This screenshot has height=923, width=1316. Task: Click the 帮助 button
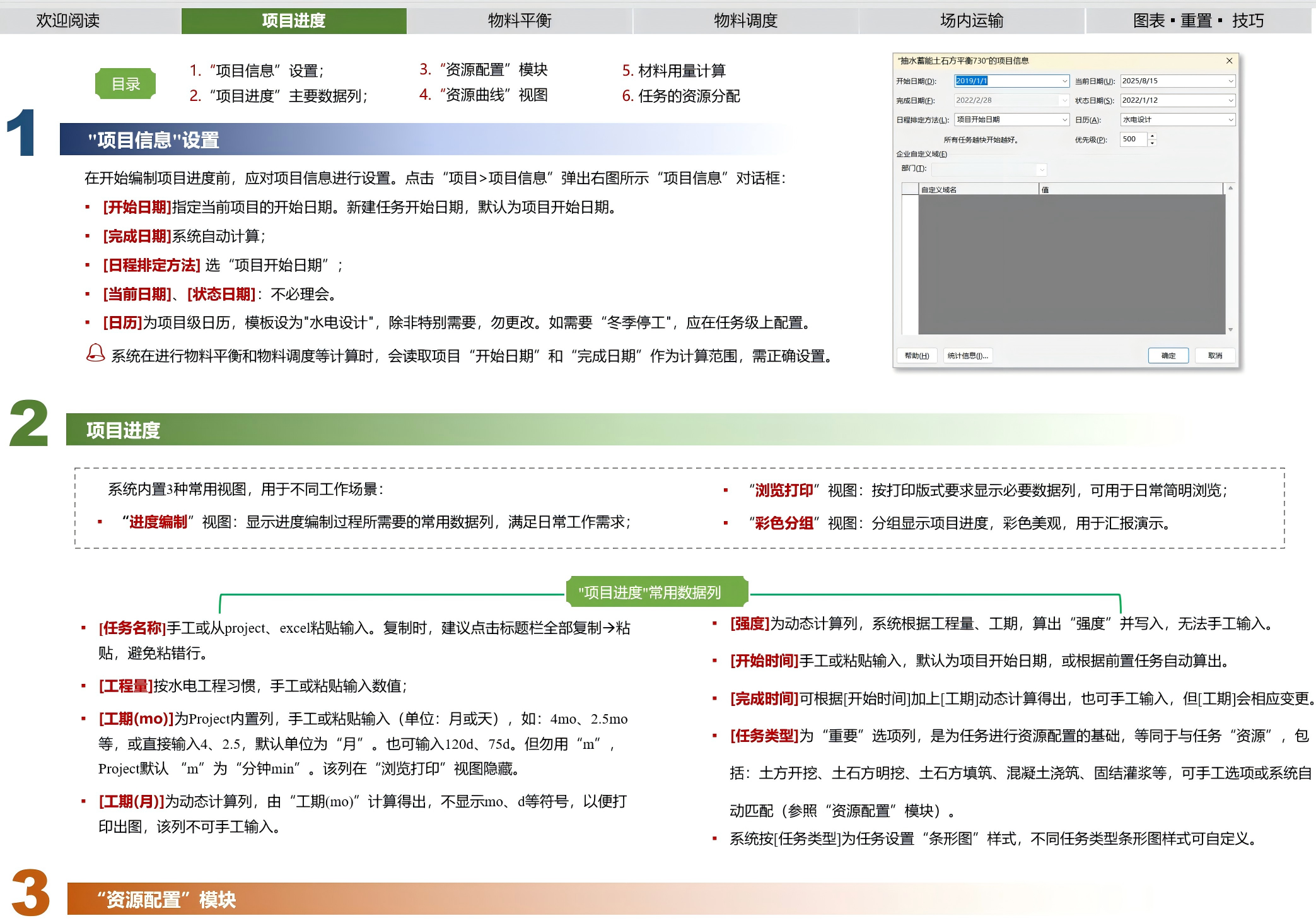[916, 356]
